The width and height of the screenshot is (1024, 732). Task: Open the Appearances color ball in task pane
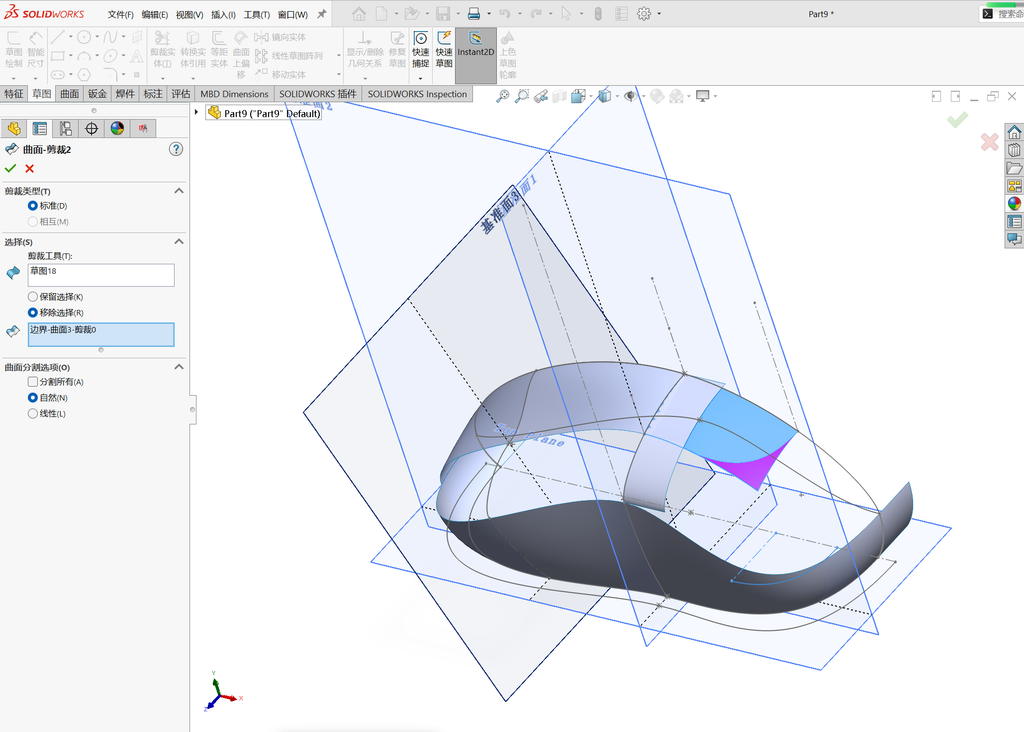1014,203
